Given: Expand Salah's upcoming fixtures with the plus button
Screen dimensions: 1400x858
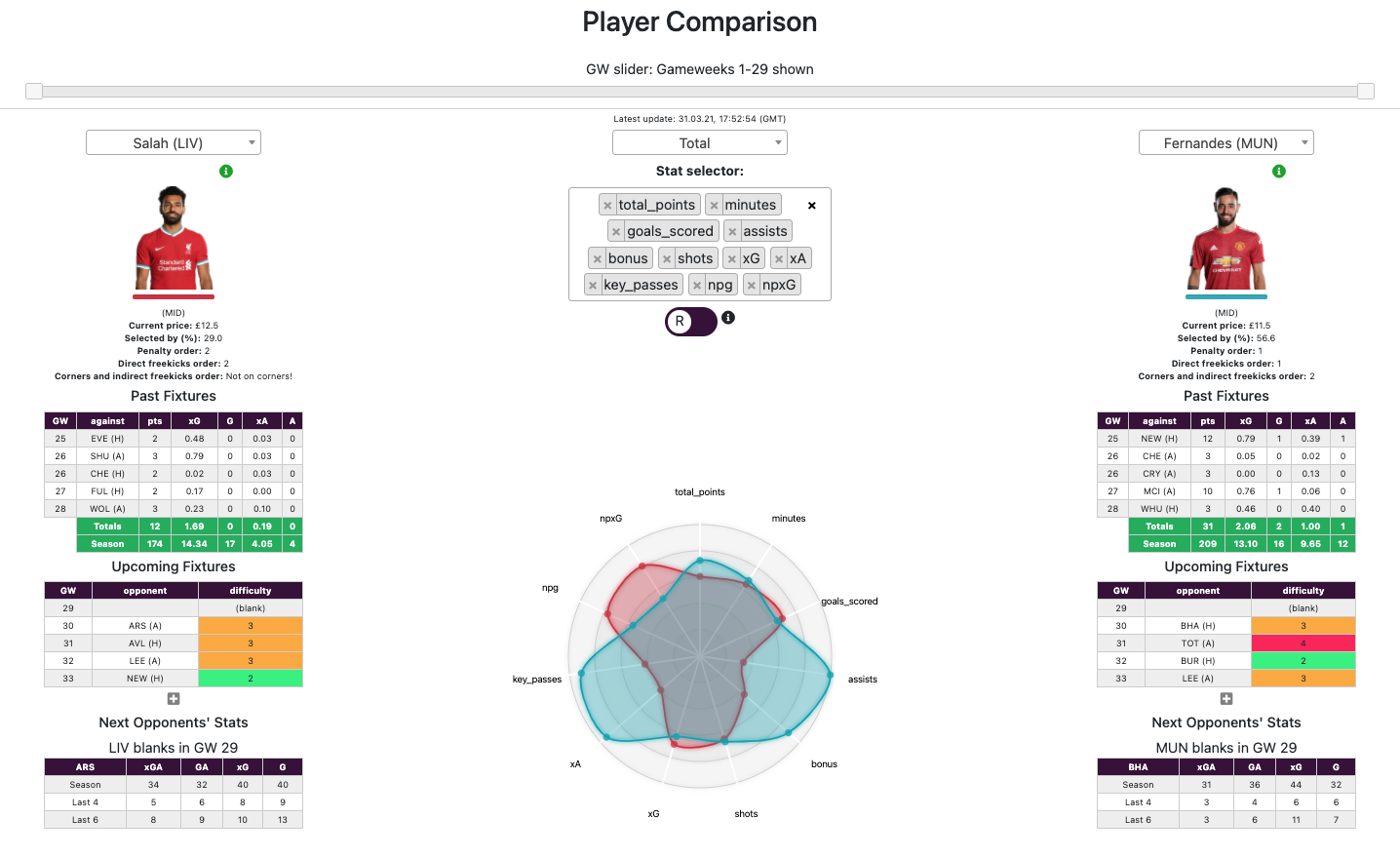Looking at the screenshot, I should 173,698.
